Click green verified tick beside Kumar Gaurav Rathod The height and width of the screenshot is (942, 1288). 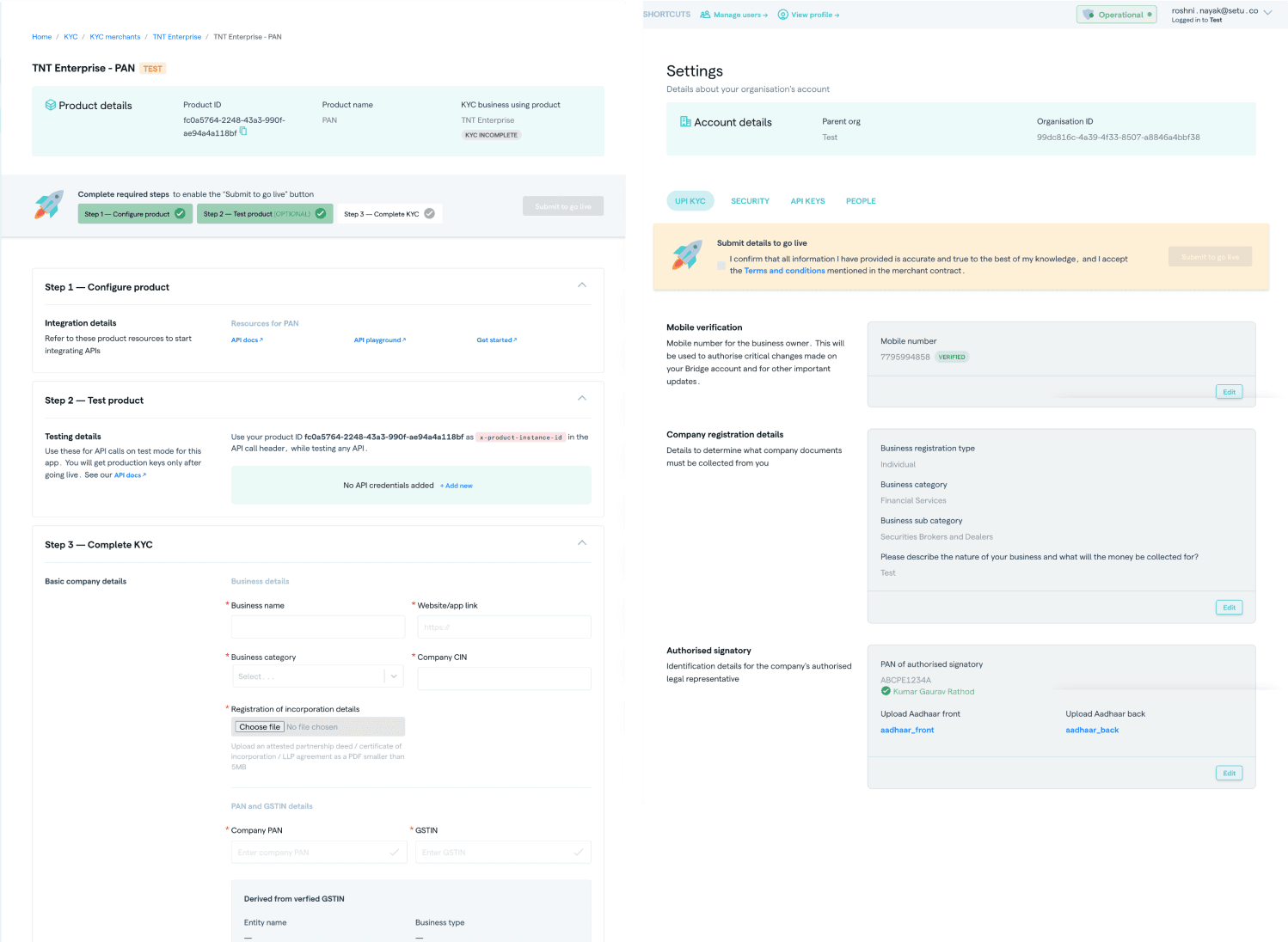pos(886,691)
